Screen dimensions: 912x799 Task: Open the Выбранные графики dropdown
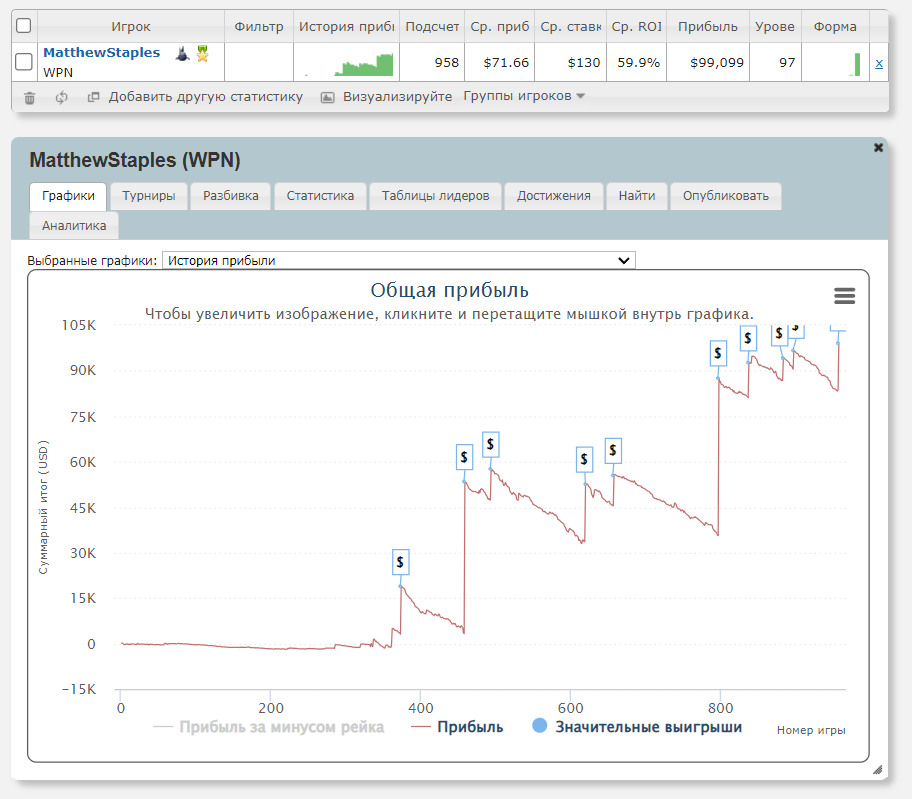pos(398,260)
